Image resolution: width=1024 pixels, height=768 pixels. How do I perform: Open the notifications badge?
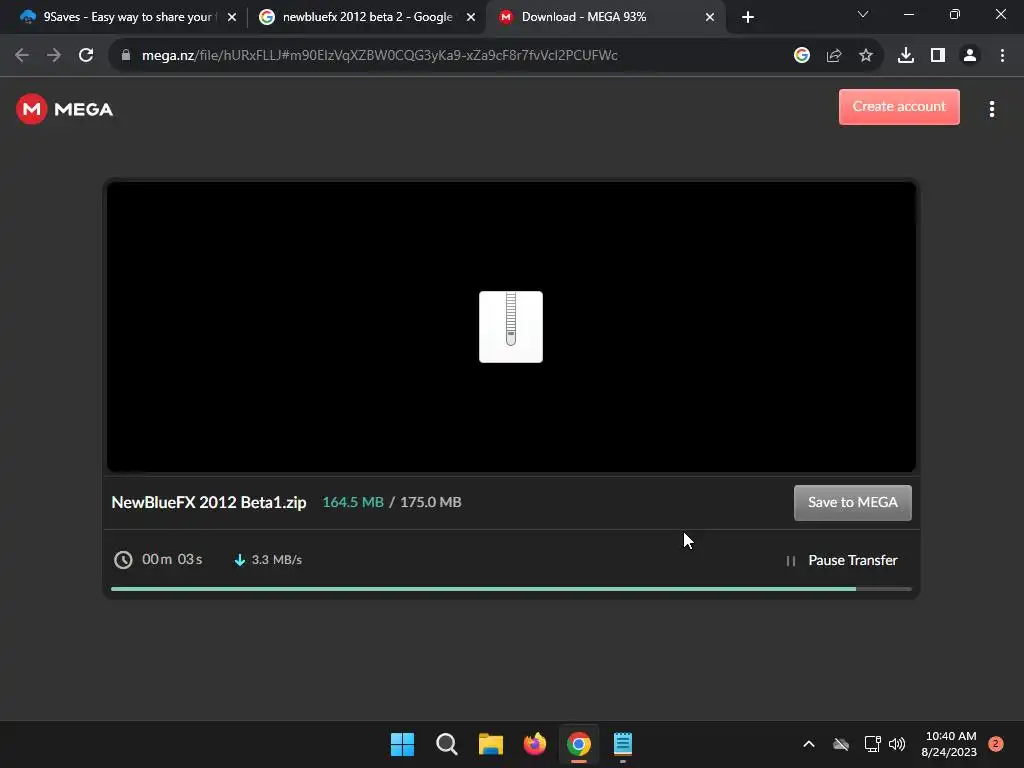pyautogui.click(x=995, y=744)
